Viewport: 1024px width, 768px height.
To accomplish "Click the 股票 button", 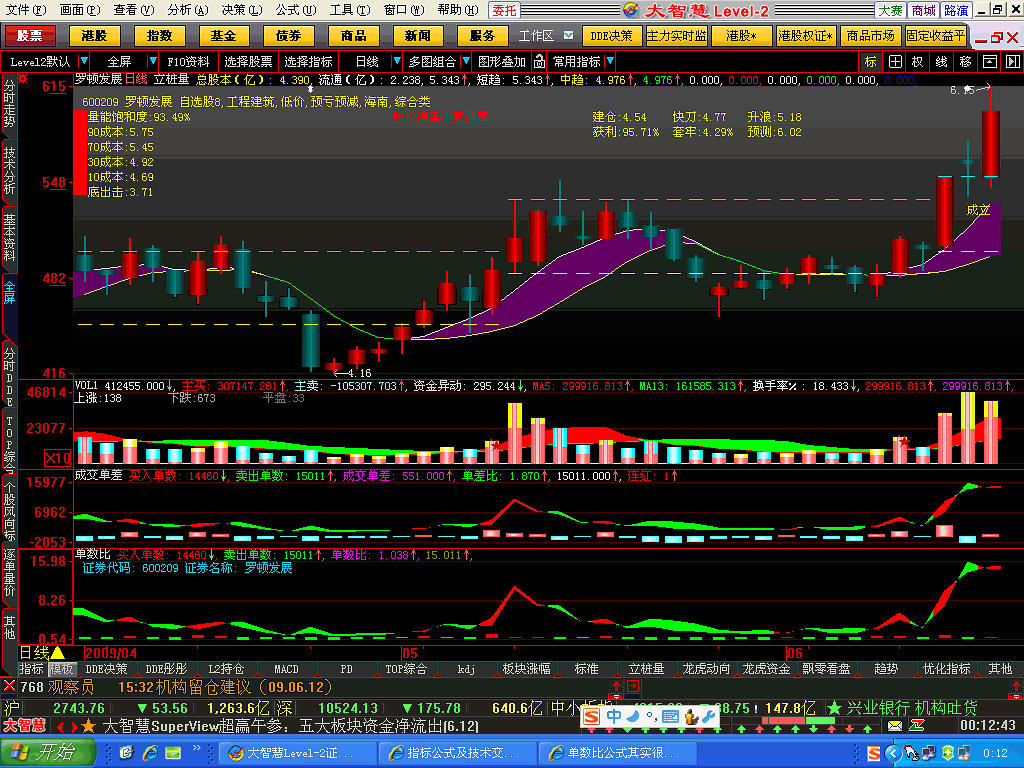I will coord(29,35).
